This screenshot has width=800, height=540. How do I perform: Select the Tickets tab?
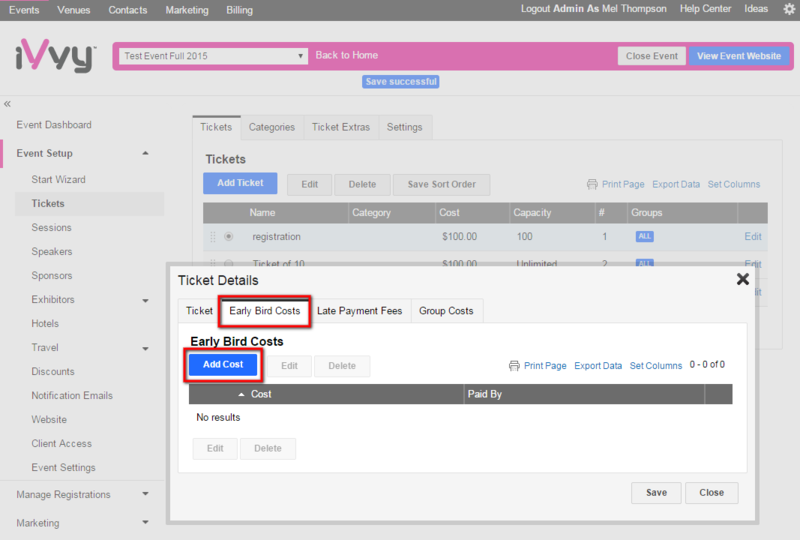[216, 127]
